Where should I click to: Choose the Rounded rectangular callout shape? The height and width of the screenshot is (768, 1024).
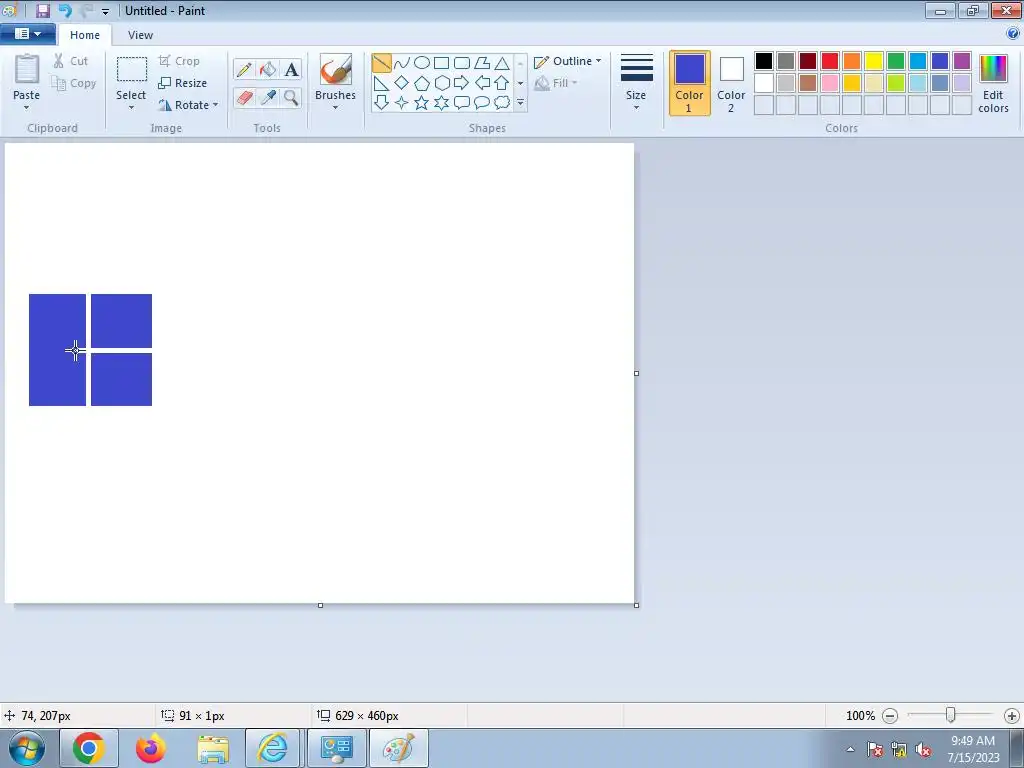pos(462,103)
